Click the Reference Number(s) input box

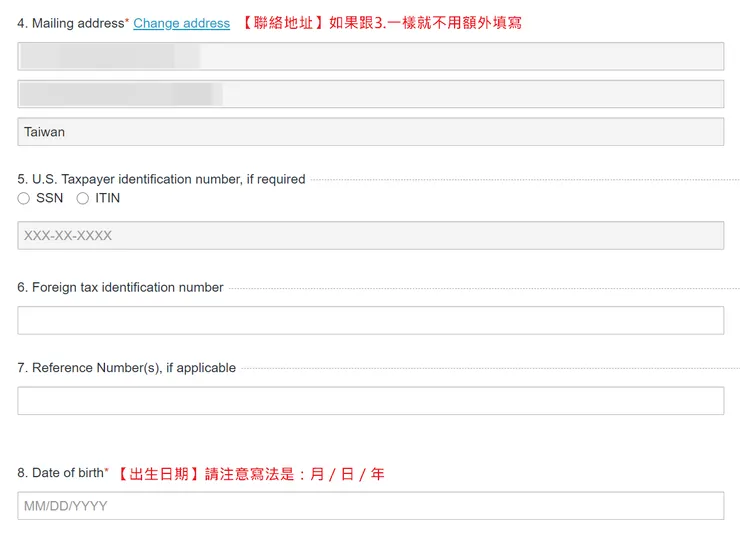coord(370,401)
